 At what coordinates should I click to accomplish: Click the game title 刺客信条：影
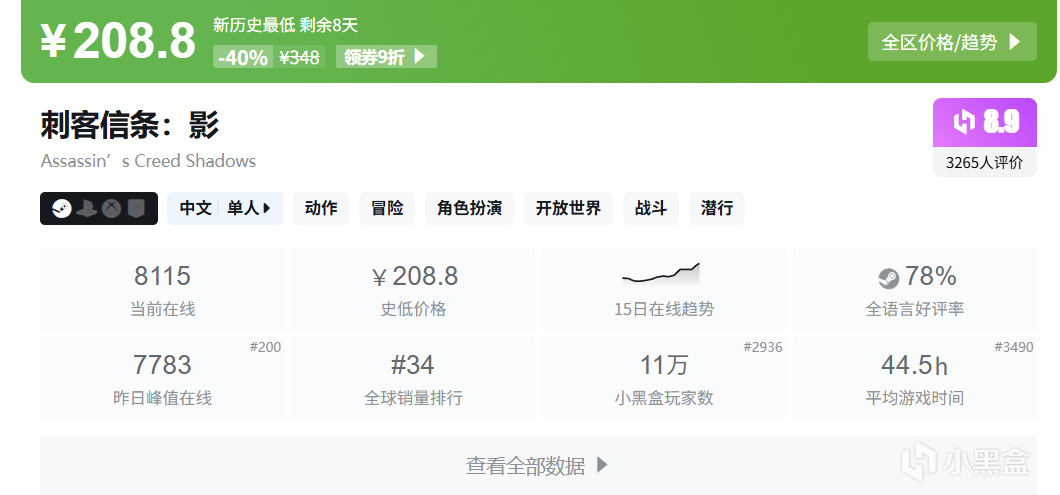[130, 125]
